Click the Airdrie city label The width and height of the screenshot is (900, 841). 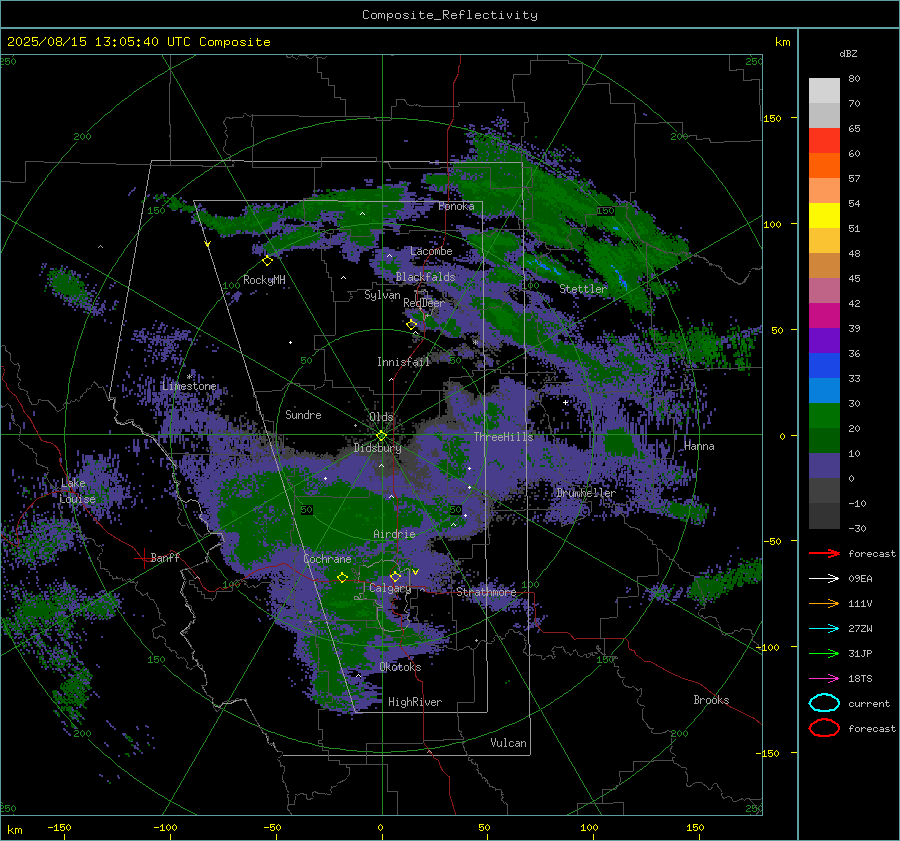394,534
